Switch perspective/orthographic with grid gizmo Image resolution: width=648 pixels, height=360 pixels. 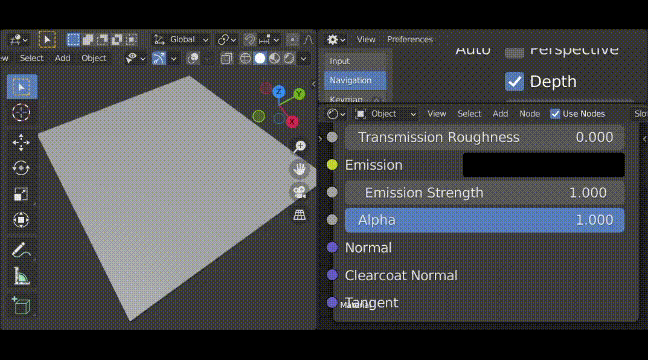(300, 215)
